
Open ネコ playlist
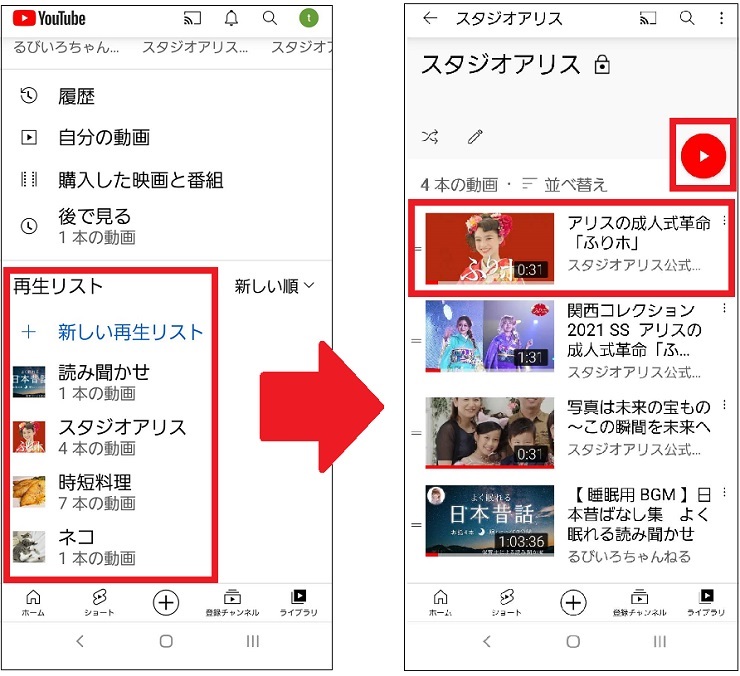(112, 547)
